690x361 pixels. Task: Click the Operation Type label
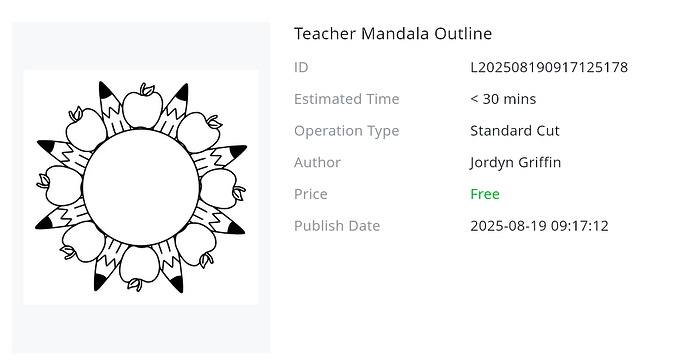coord(346,131)
